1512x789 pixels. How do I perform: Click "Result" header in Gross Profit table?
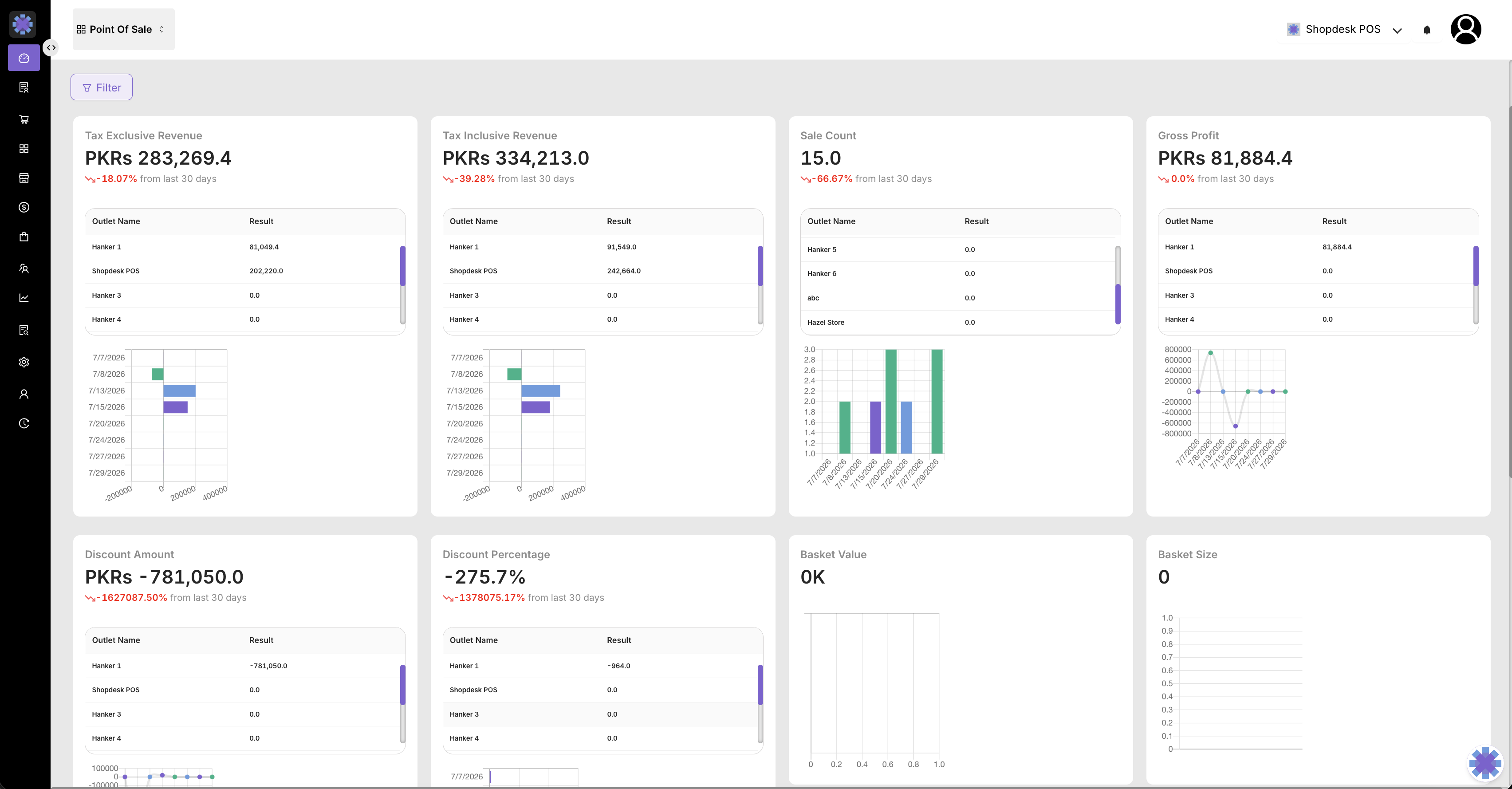(1334, 221)
